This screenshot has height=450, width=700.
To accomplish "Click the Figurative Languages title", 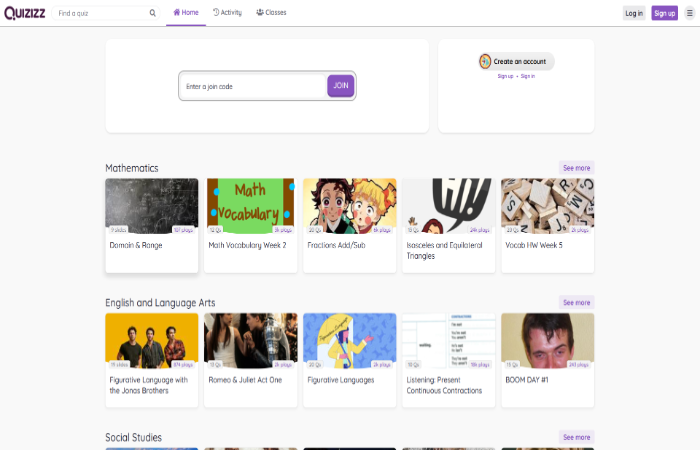I will 341,380.
